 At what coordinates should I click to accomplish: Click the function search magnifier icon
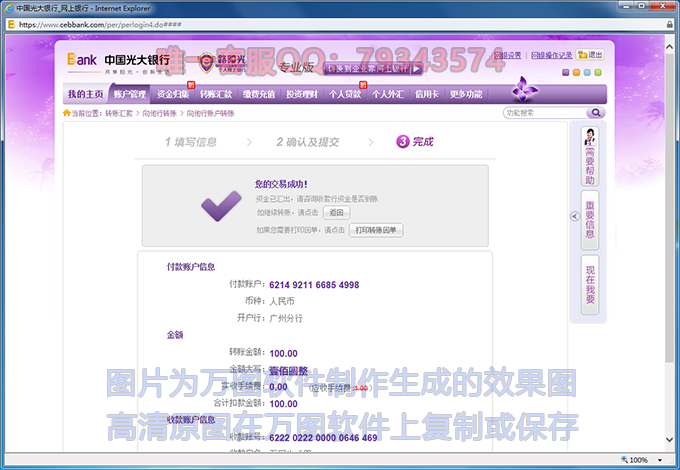(596, 113)
